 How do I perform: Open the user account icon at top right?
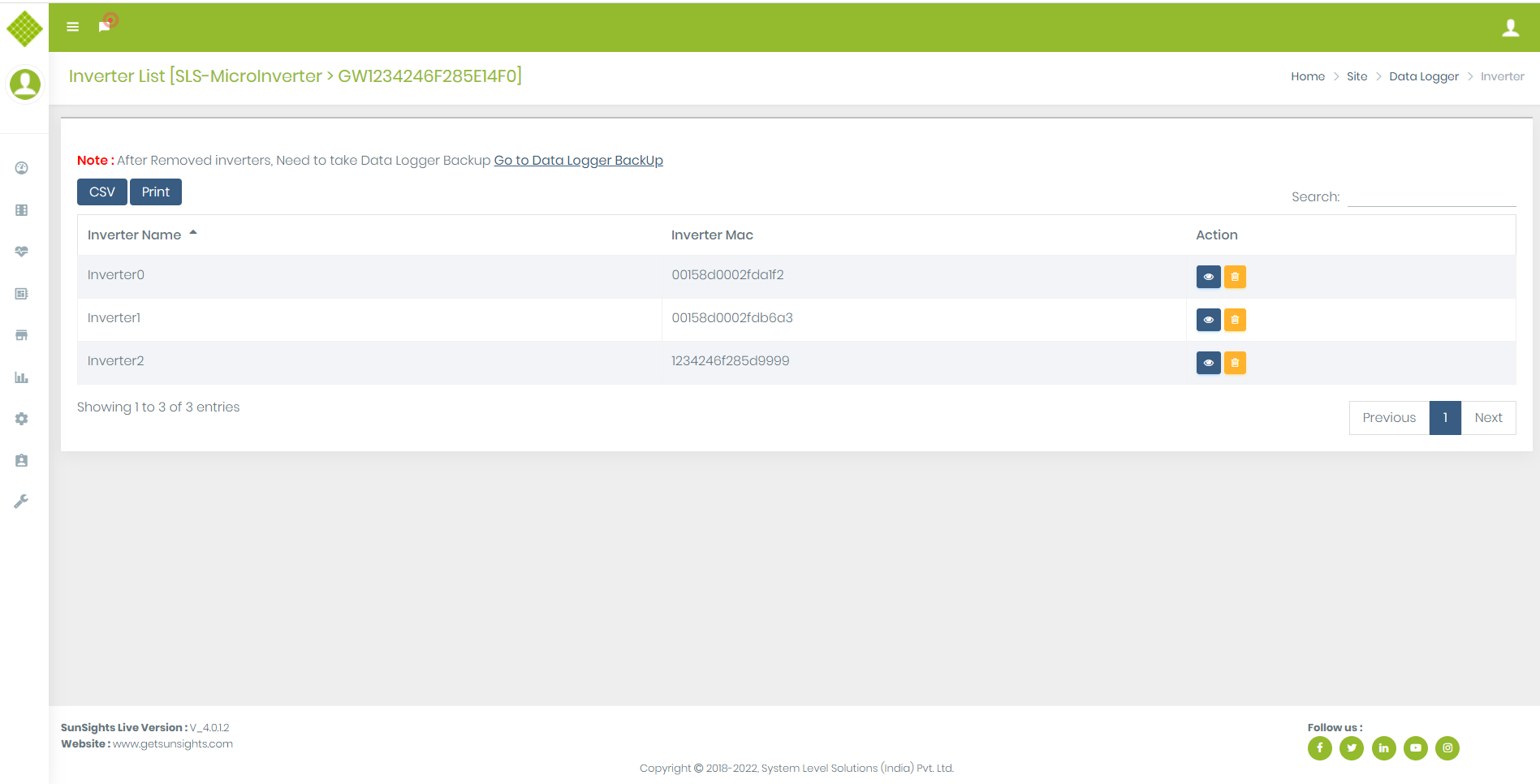1511,26
